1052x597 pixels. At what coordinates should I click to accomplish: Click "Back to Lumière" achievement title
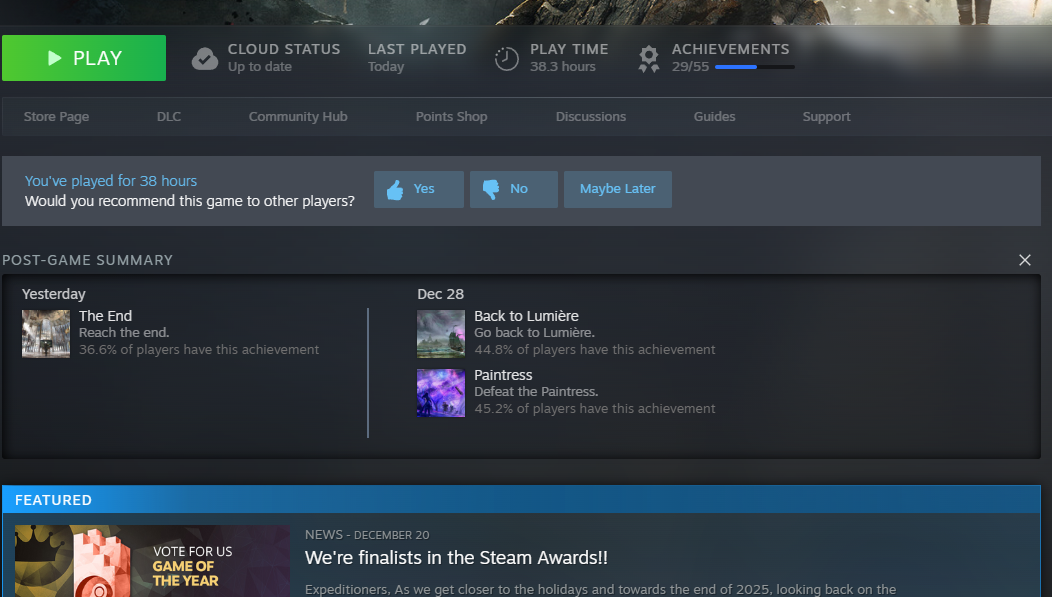coord(526,316)
